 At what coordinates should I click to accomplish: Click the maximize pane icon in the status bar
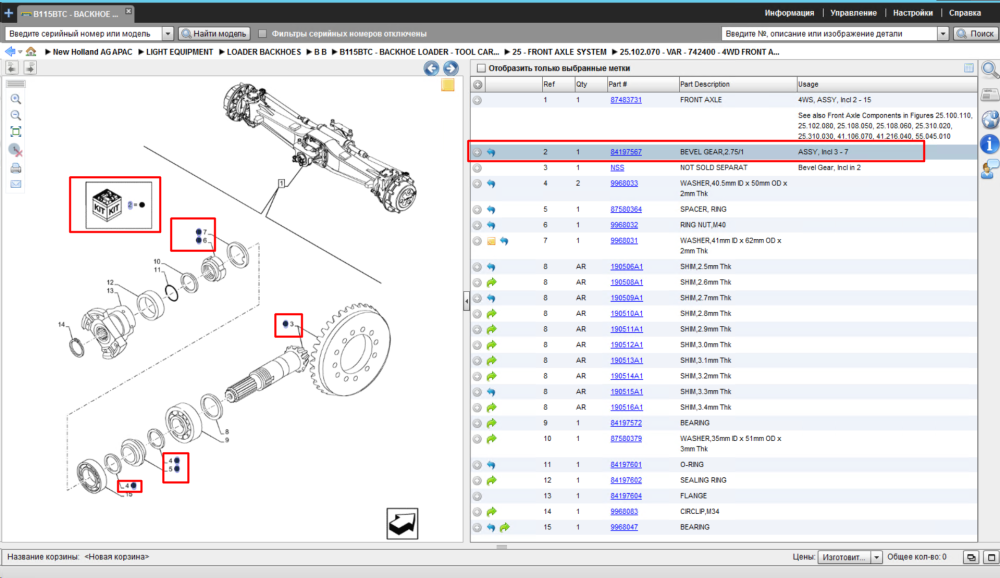point(991,558)
